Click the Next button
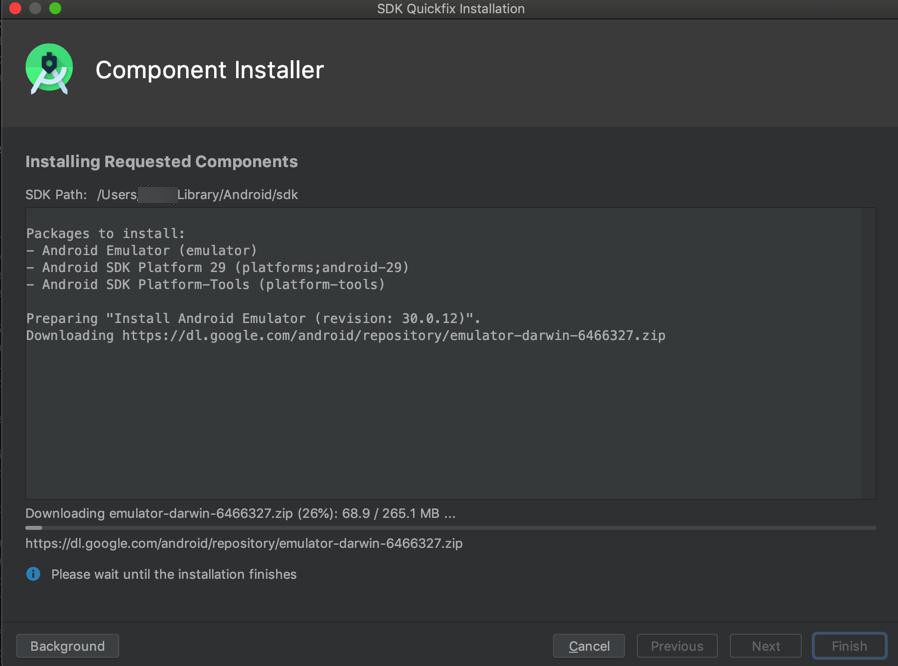898x666 pixels. (766, 646)
